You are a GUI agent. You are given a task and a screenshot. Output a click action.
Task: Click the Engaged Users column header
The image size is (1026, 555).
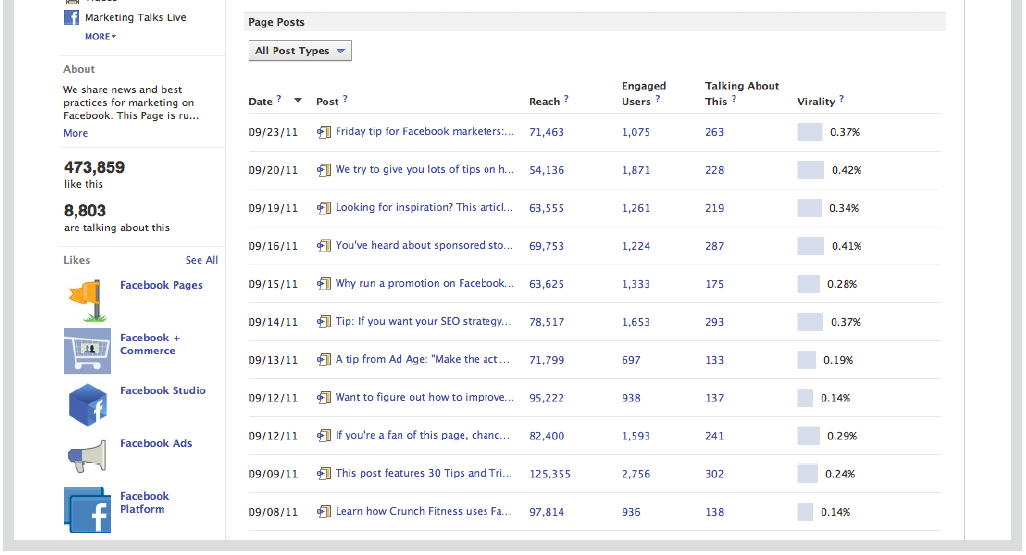click(643, 93)
